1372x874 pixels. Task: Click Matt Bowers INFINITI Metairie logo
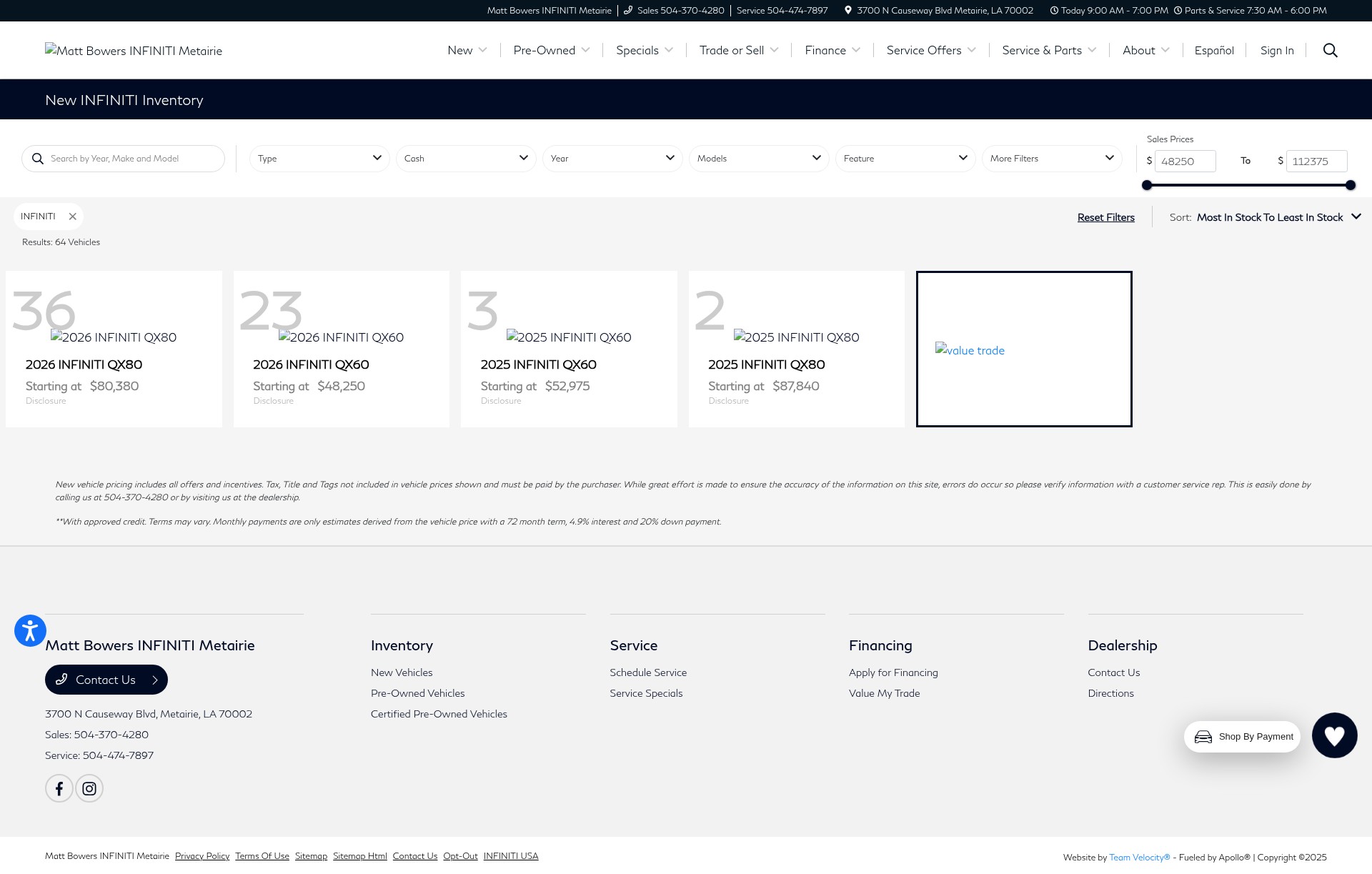(x=134, y=50)
